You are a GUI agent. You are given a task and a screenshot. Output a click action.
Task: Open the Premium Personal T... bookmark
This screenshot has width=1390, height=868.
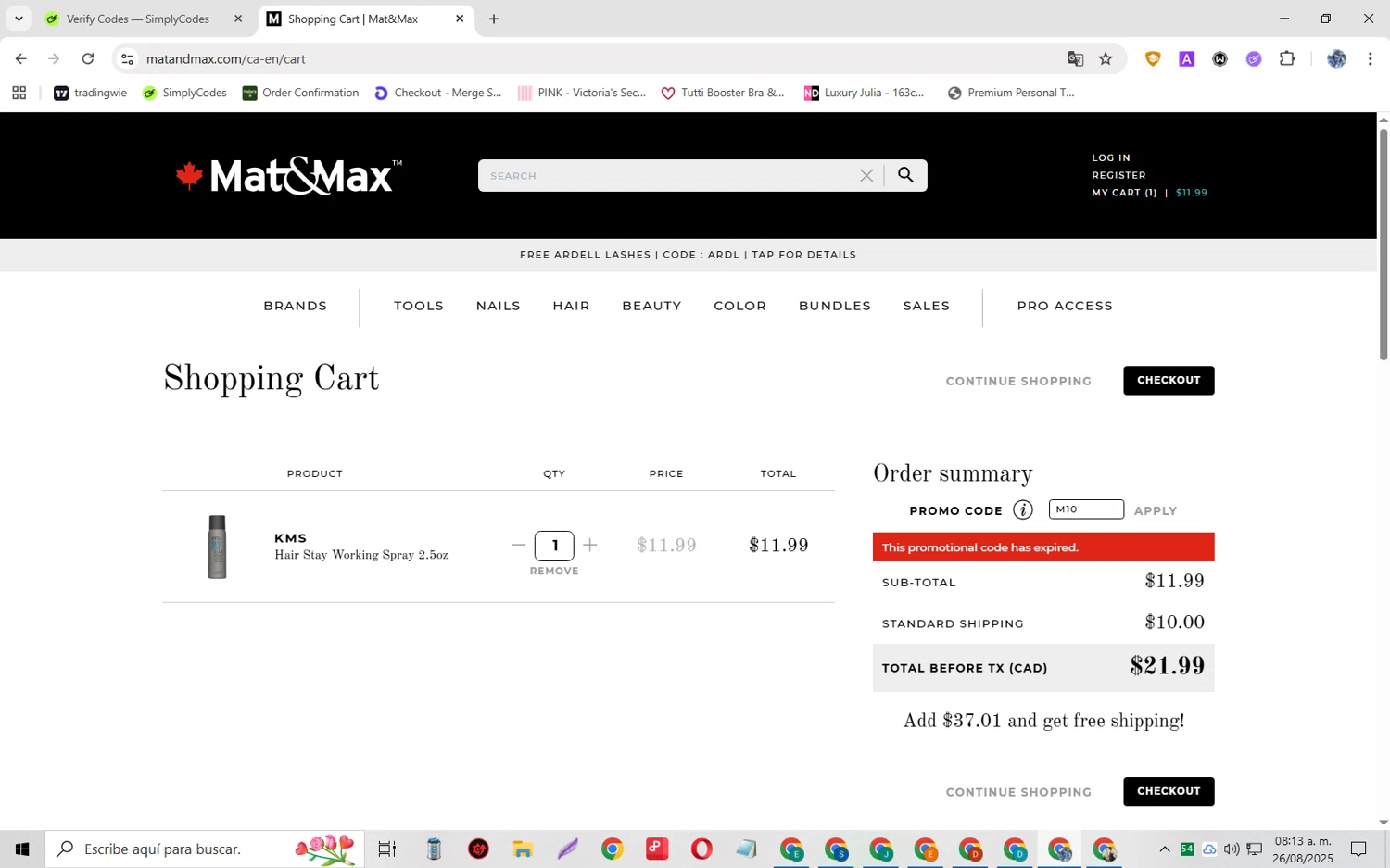tap(1011, 93)
